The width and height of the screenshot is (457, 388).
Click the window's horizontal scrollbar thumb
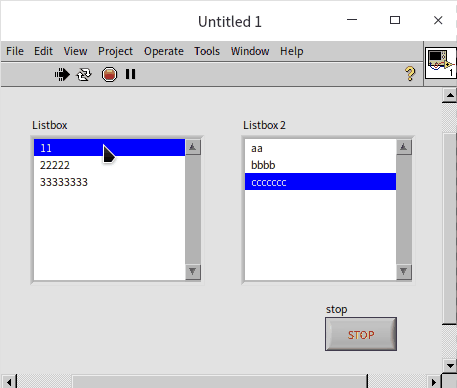pyautogui.click(x=220, y=382)
